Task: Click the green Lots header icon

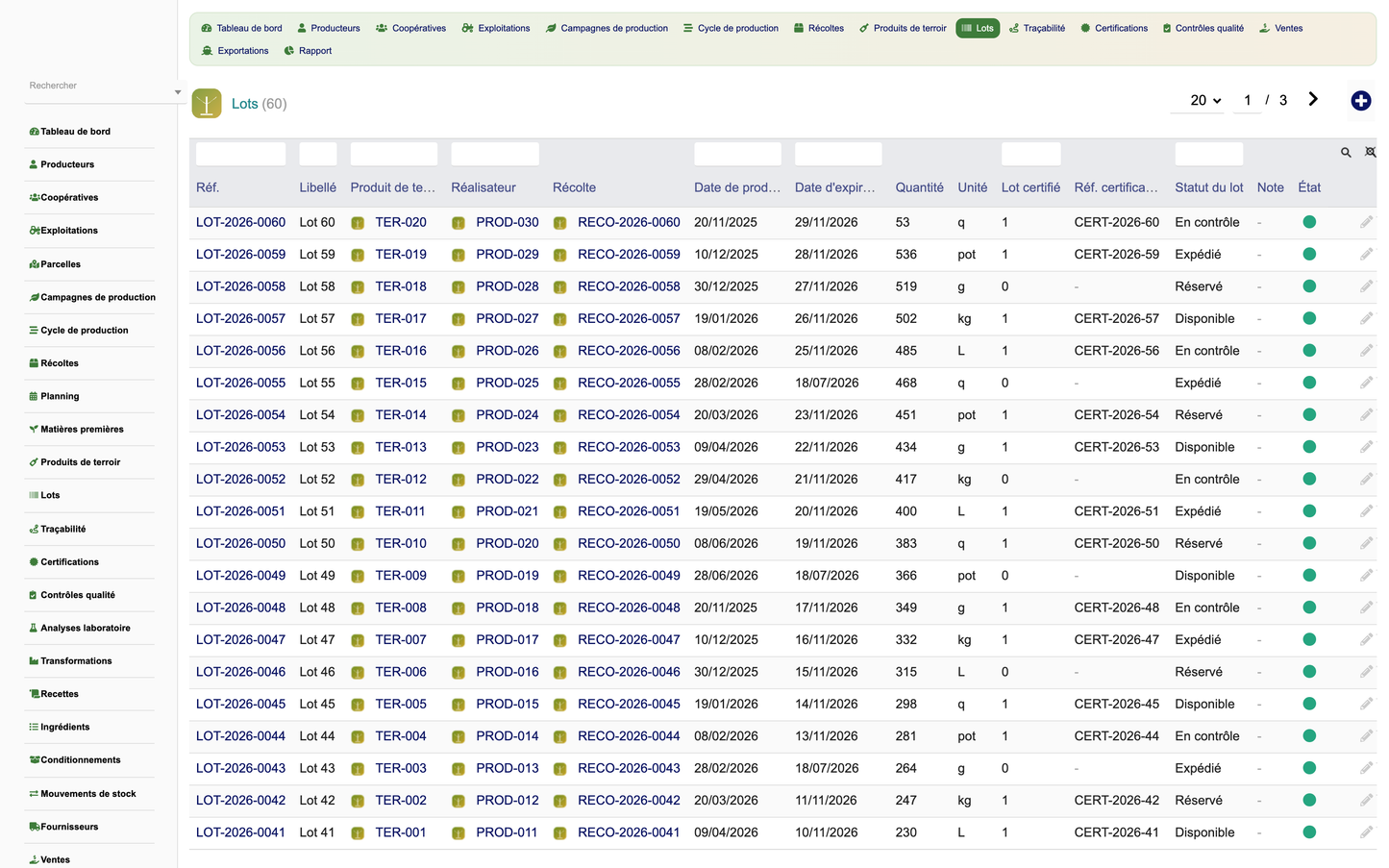Action: click(207, 103)
